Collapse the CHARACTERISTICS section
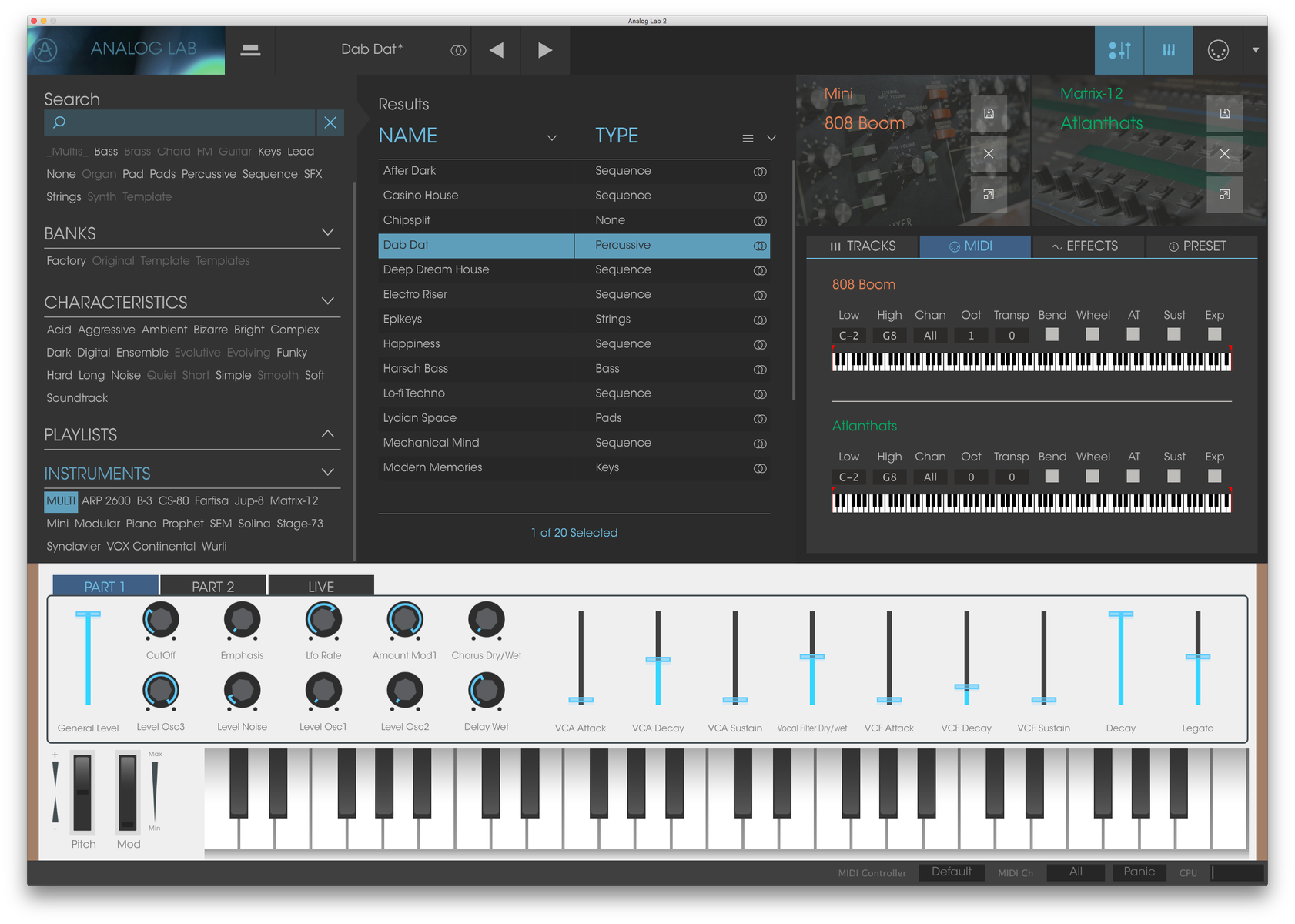The height and width of the screenshot is (924, 1295). click(328, 300)
